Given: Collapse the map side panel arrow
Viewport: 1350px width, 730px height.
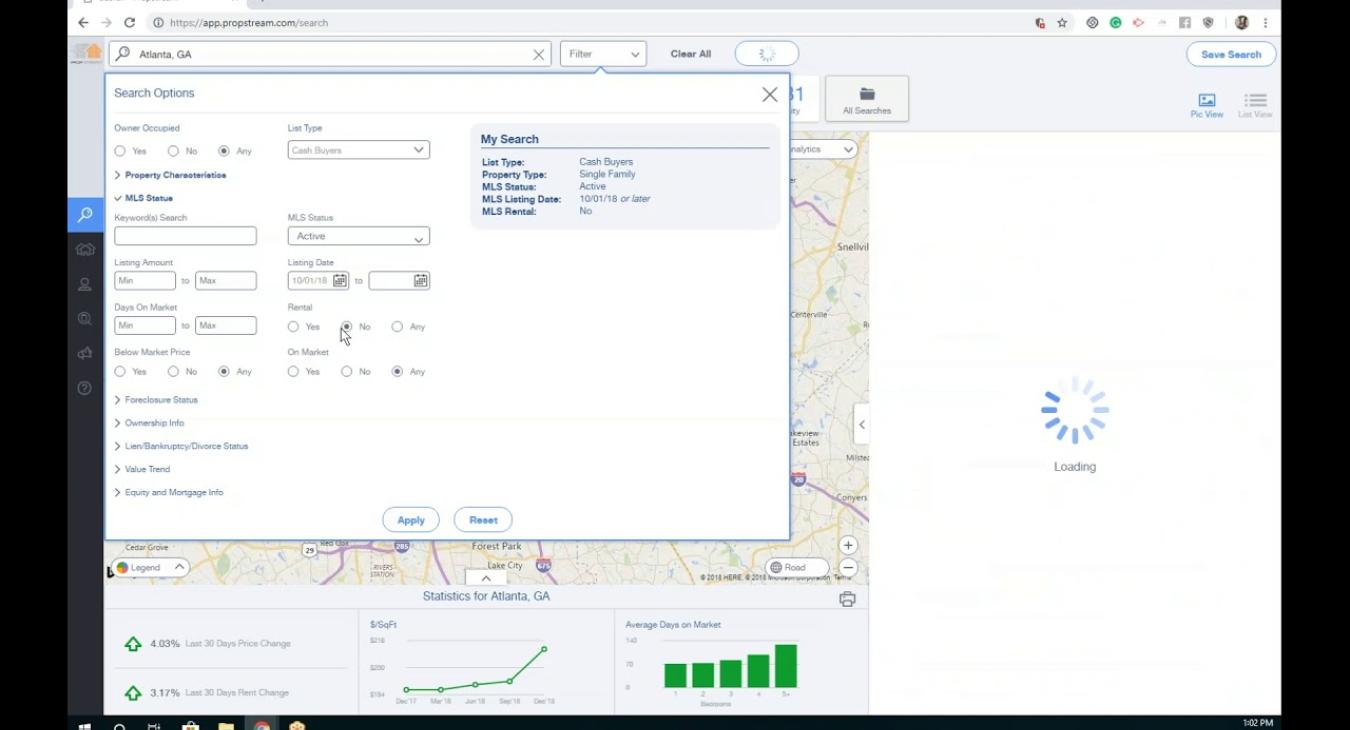Looking at the screenshot, I should point(861,424).
